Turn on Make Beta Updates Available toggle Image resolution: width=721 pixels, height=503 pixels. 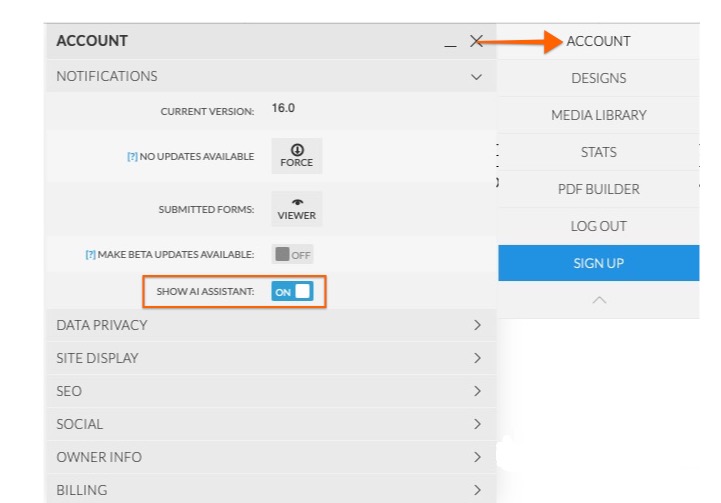pos(292,254)
